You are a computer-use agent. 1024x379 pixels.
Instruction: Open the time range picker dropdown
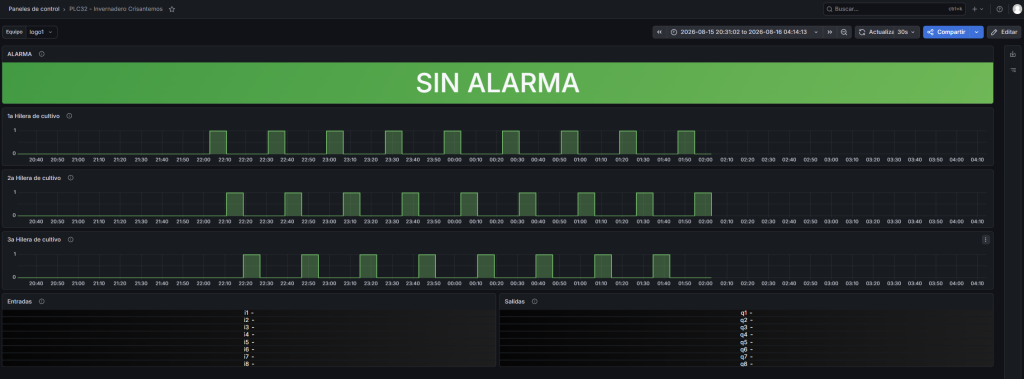click(x=745, y=32)
